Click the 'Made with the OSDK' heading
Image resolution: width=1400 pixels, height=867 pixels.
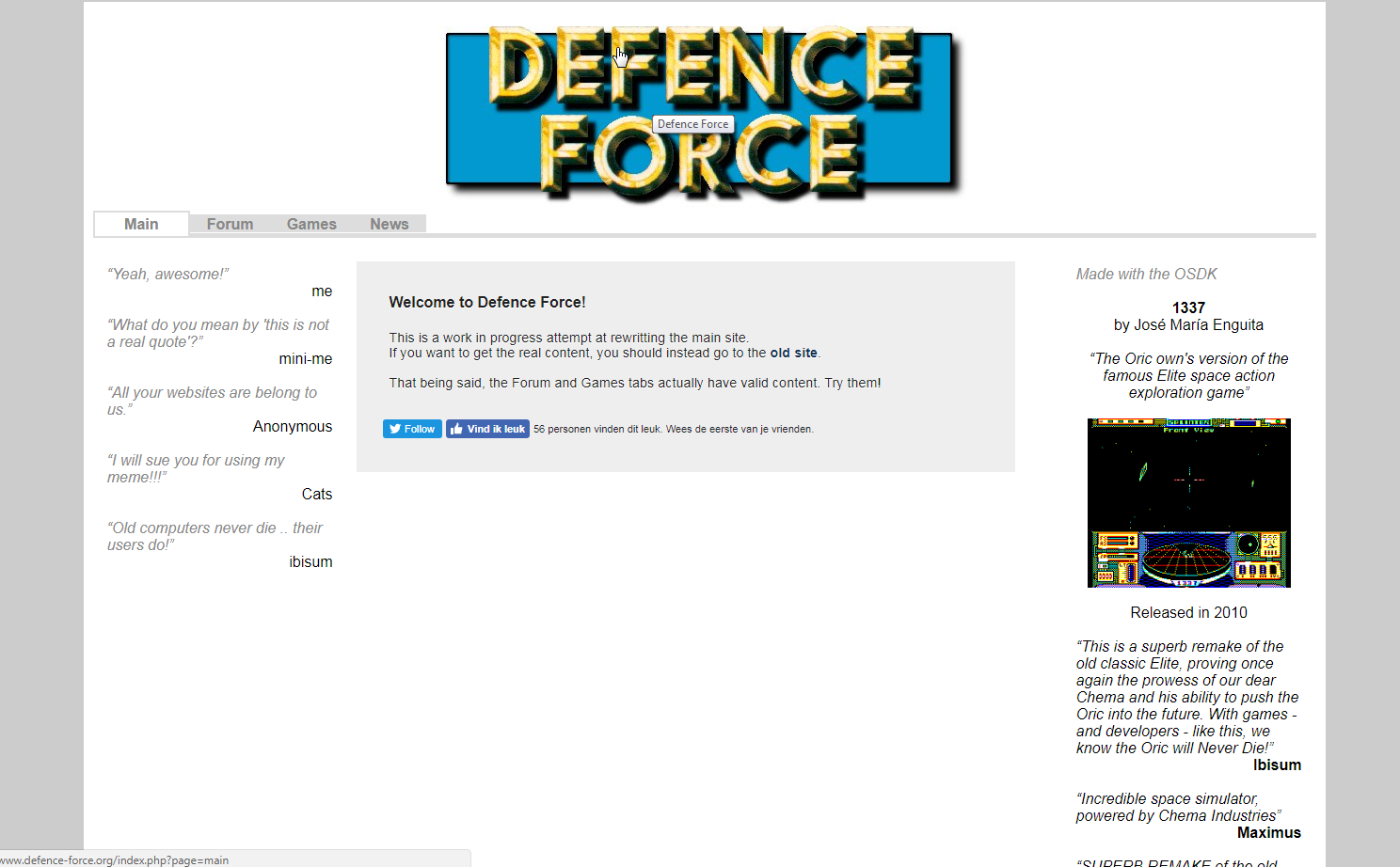[x=1146, y=274]
